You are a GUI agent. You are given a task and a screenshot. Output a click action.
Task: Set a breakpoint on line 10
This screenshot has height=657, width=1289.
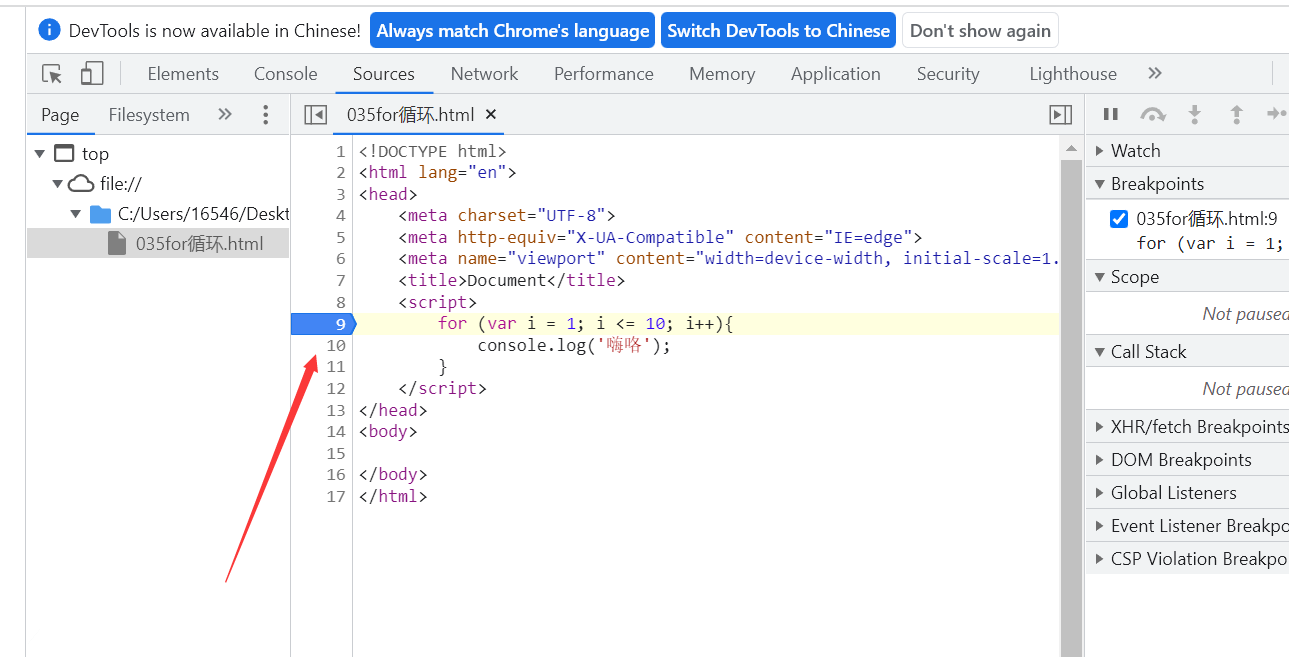coord(335,345)
